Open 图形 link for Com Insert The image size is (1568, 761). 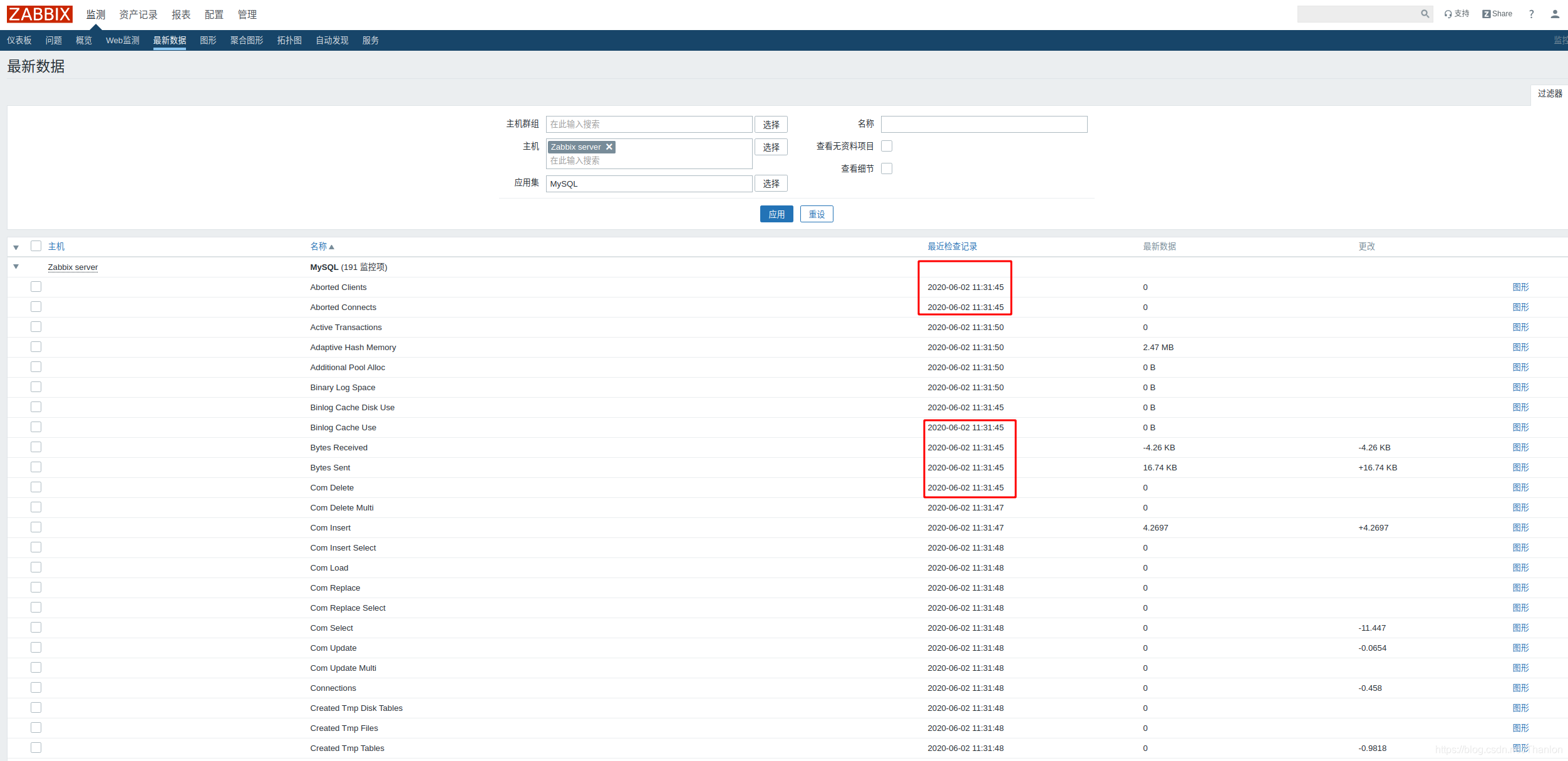point(1520,527)
